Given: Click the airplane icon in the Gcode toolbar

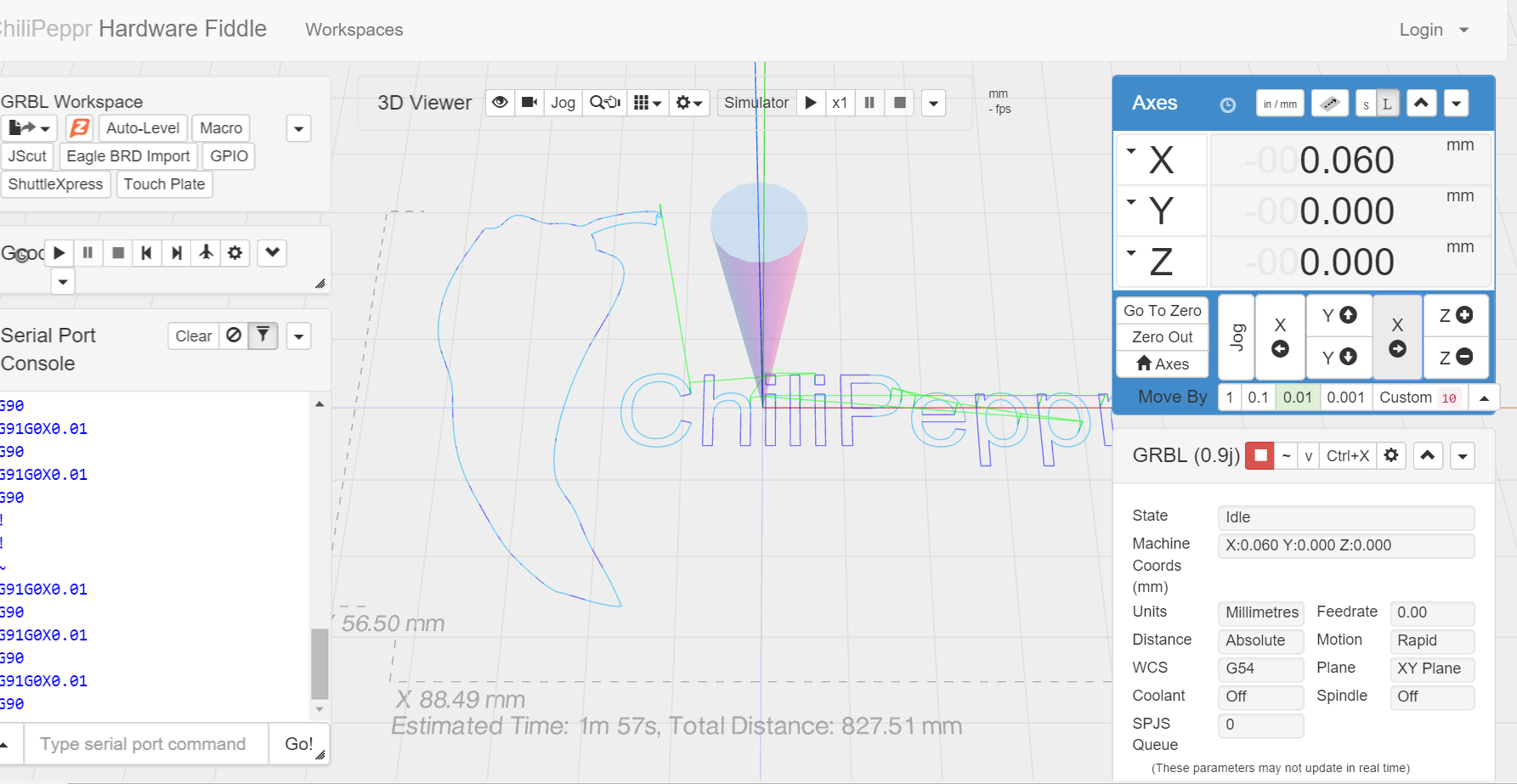Looking at the screenshot, I should (x=206, y=252).
